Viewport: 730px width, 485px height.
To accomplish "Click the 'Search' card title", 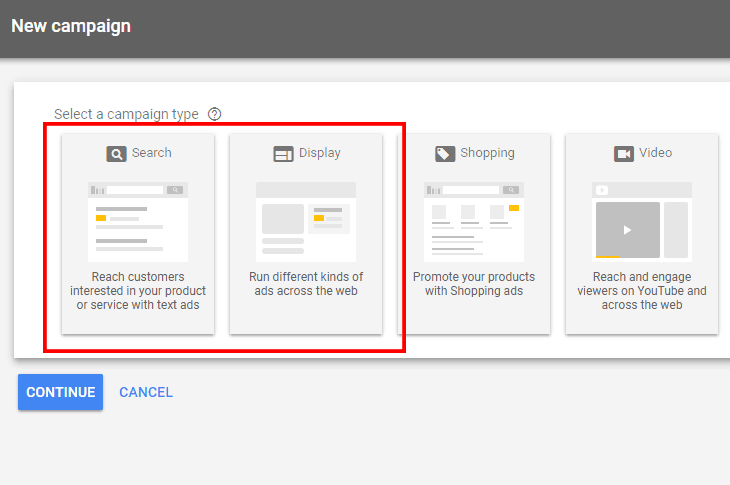I will [x=152, y=153].
